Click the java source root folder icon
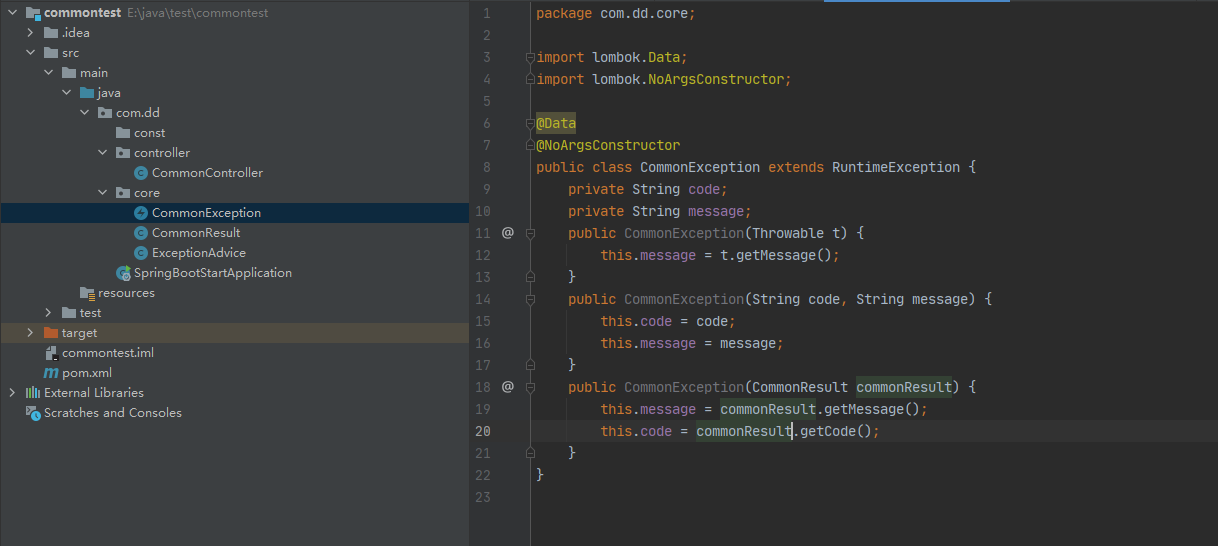 pyautogui.click(x=87, y=93)
